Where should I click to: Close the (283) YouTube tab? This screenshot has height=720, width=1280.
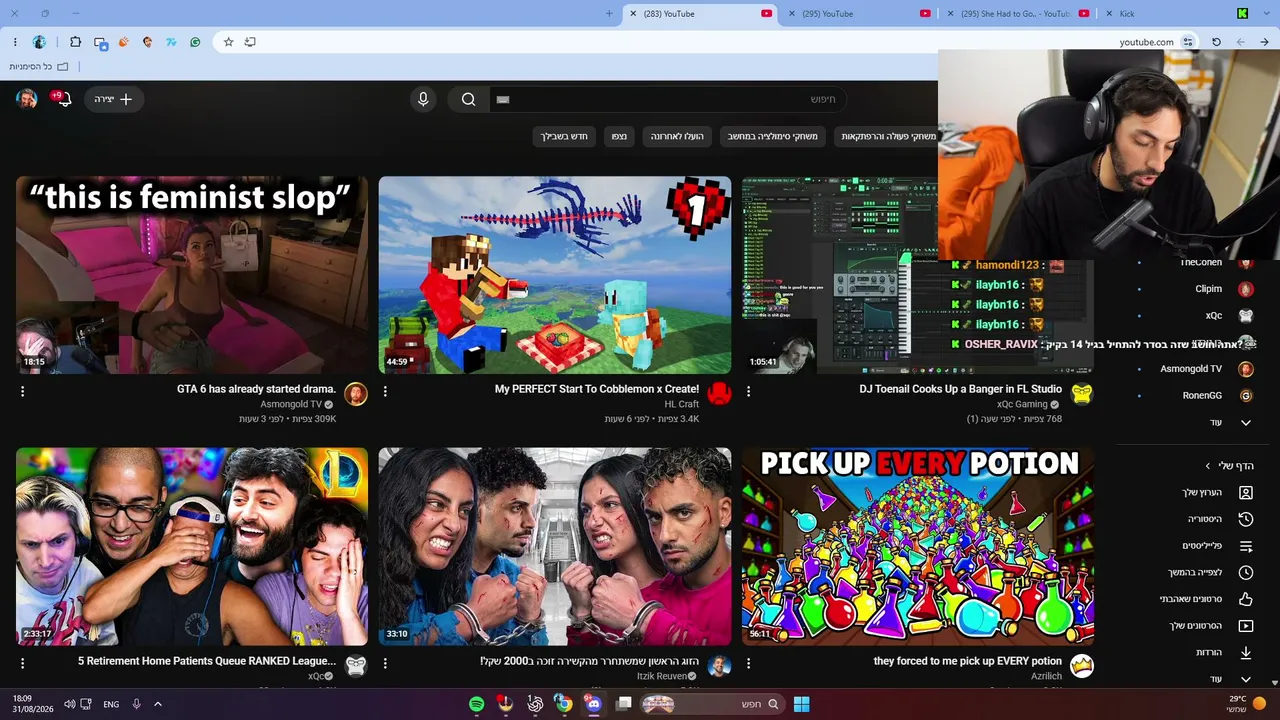pos(633,14)
